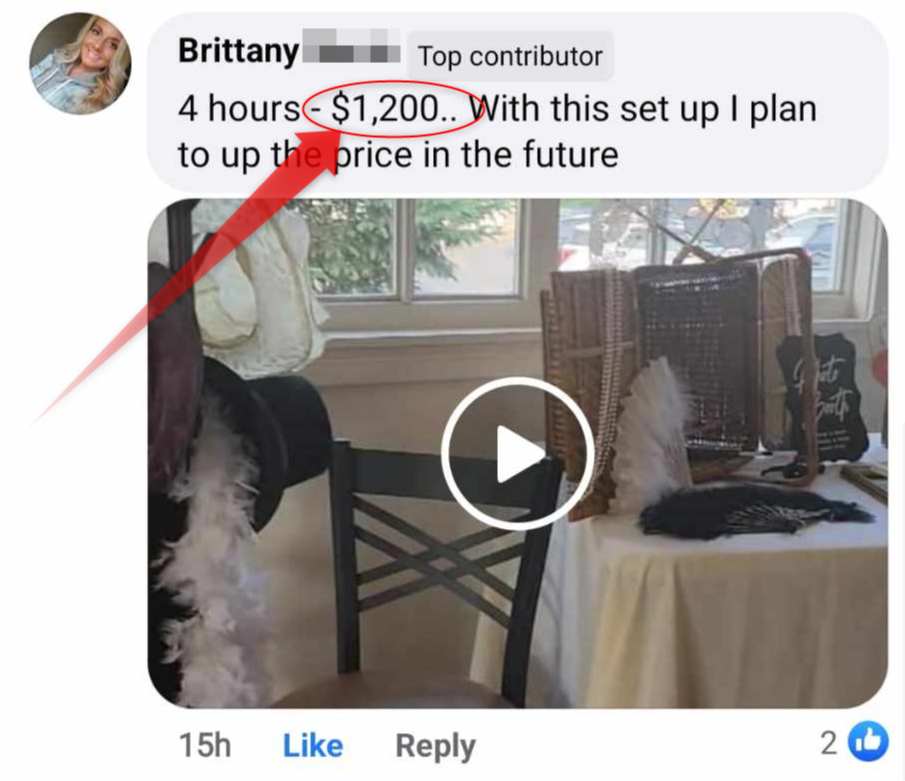Screen dimensions: 905x781
Task: Select the comment text about upping price
Action: [x=497, y=132]
